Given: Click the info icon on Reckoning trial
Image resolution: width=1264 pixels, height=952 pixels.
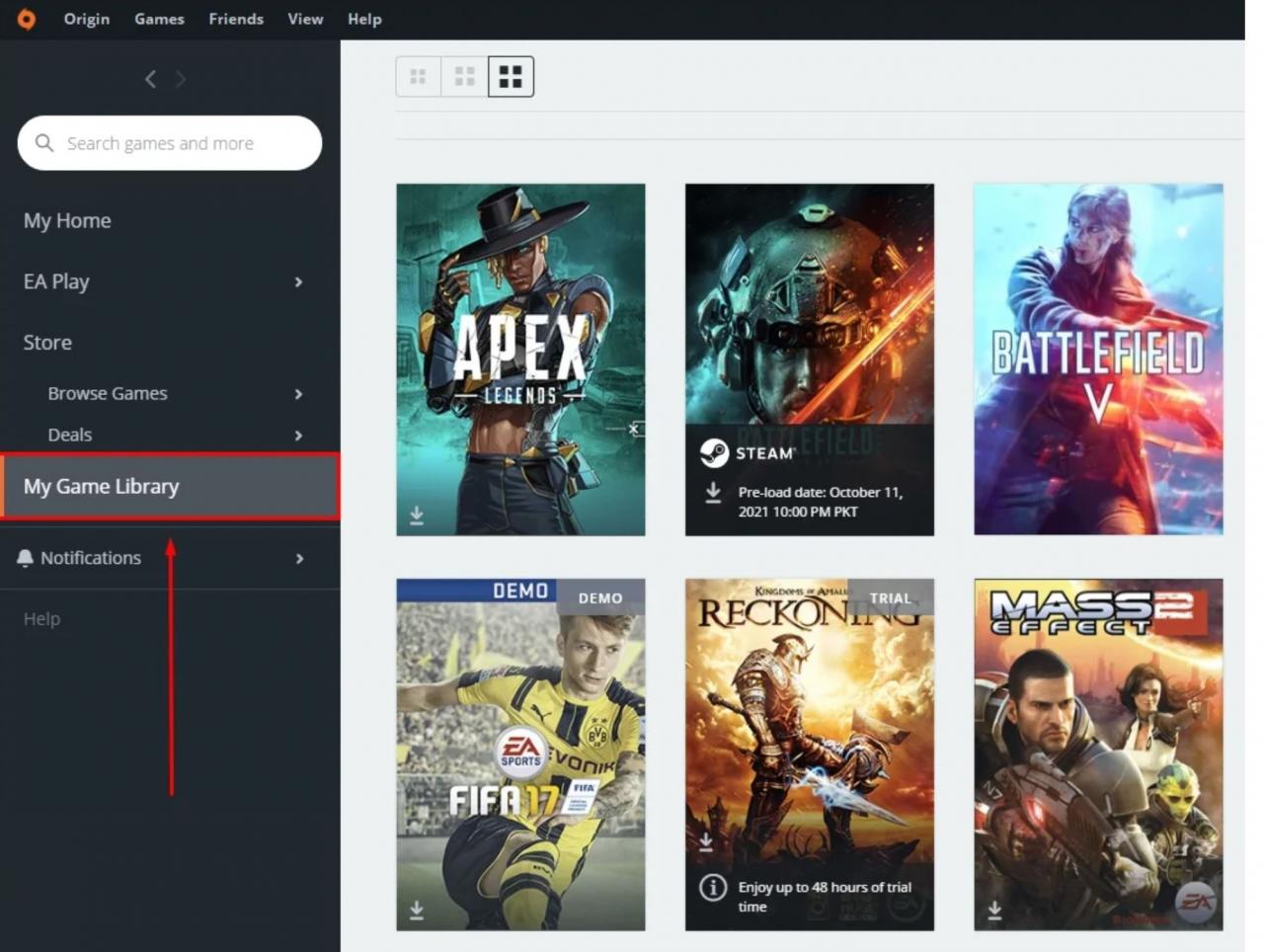Looking at the screenshot, I should [x=713, y=888].
